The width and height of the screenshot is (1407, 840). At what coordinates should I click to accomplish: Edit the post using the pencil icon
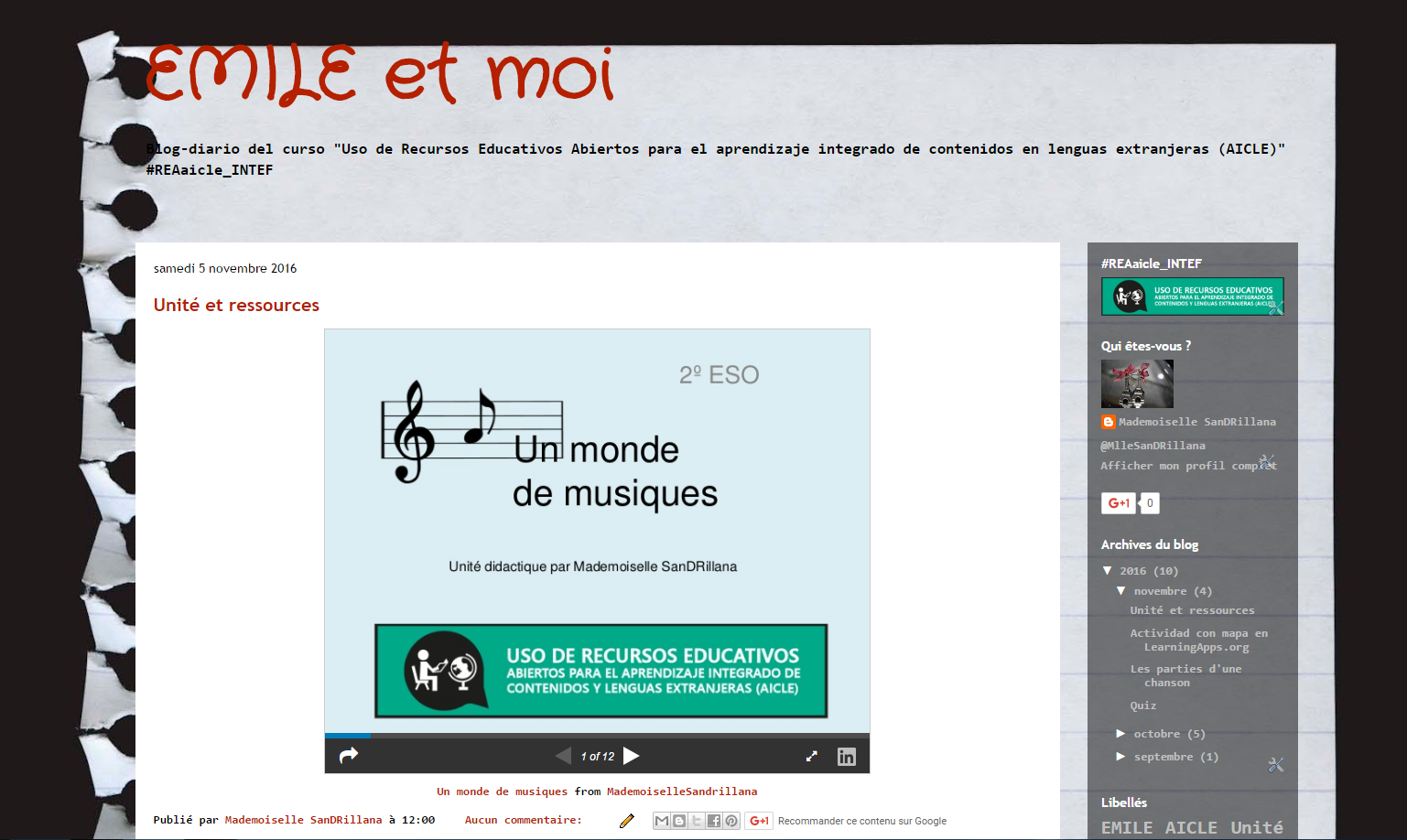pyautogui.click(x=626, y=821)
